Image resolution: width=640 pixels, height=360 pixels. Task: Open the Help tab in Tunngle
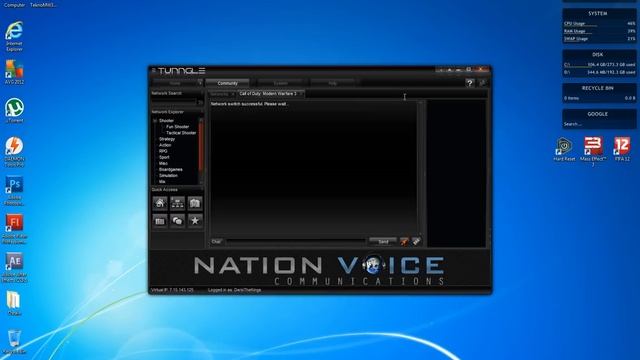coord(333,83)
